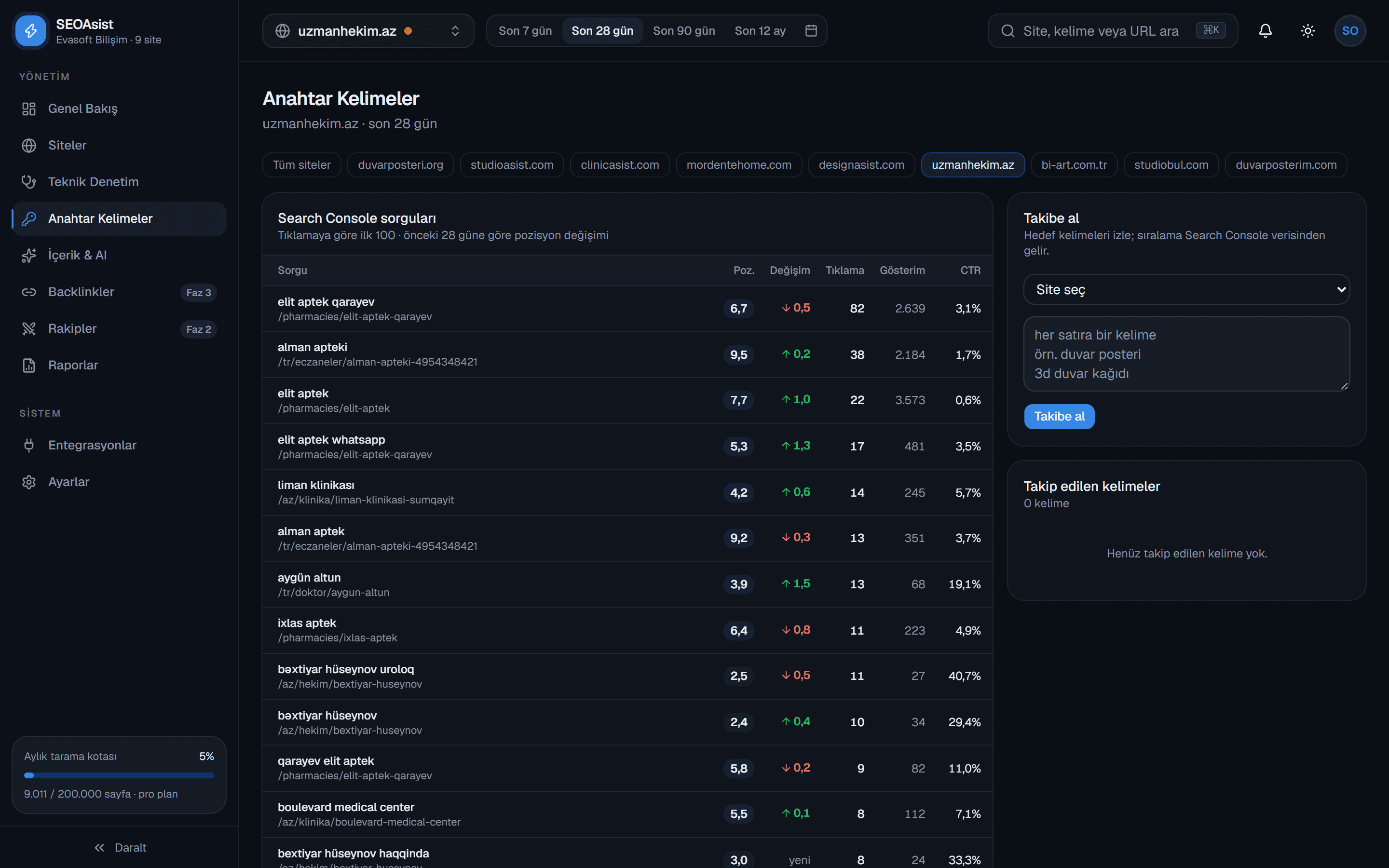The height and width of the screenshot is (868, 1389).
Task: Filter by duvarposteri.org chip
Action: (x=401, y=165)
